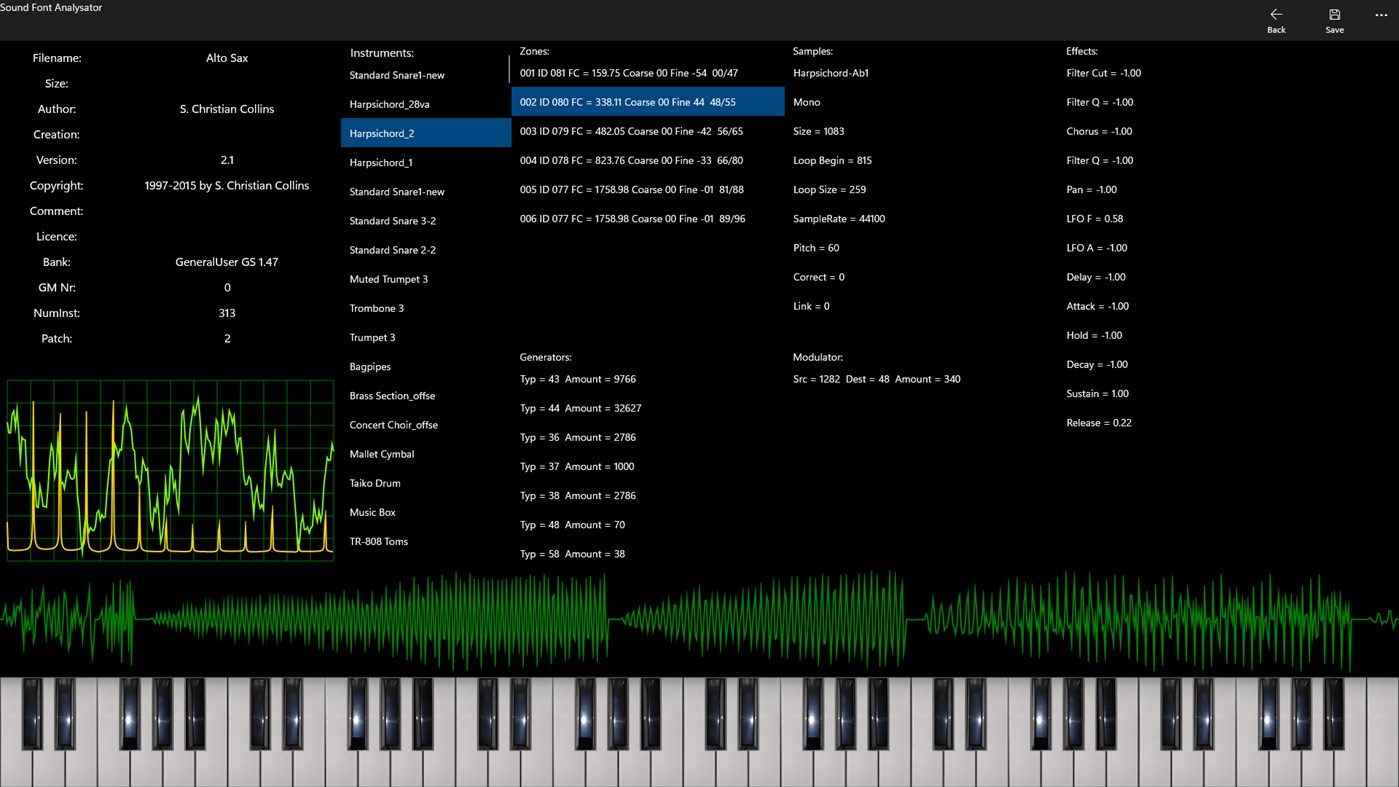Viewport: 1399px width, 787px height.
Task: Select the TR-808 Toms instrument
Action: coord(378,541)
